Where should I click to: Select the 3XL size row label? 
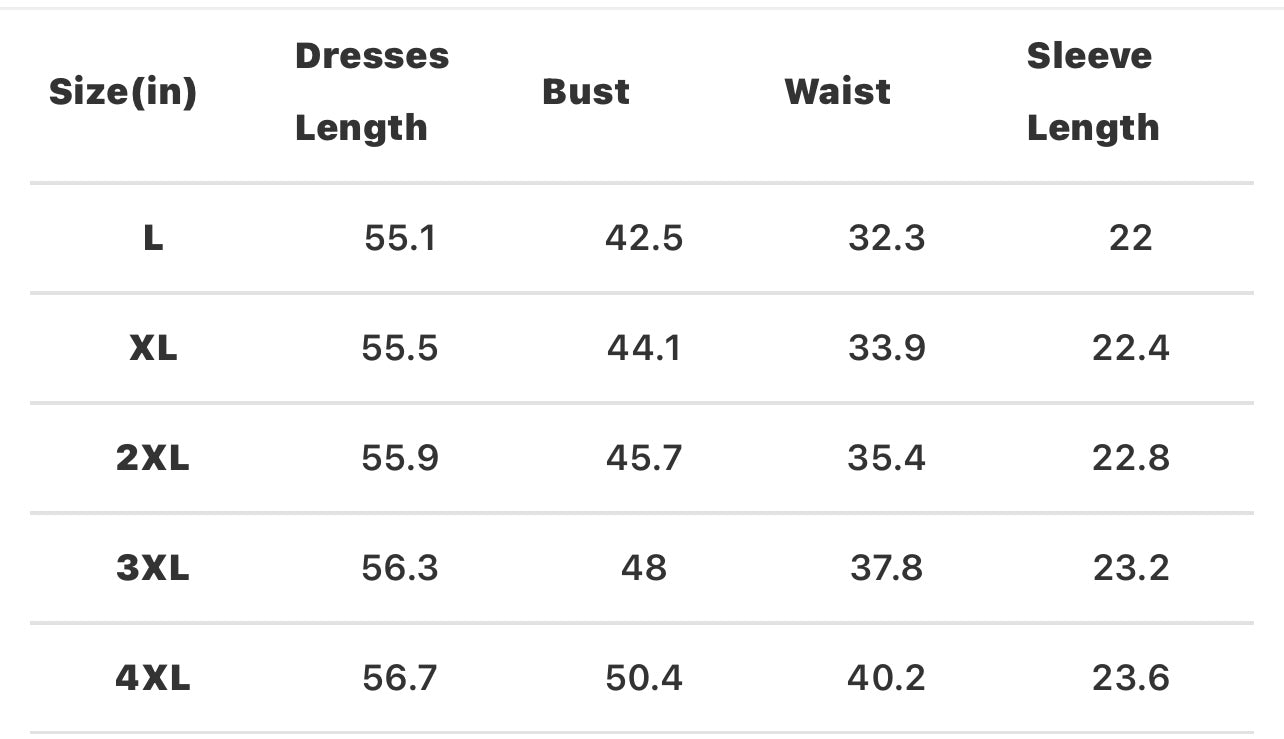(x=152, y=568)
